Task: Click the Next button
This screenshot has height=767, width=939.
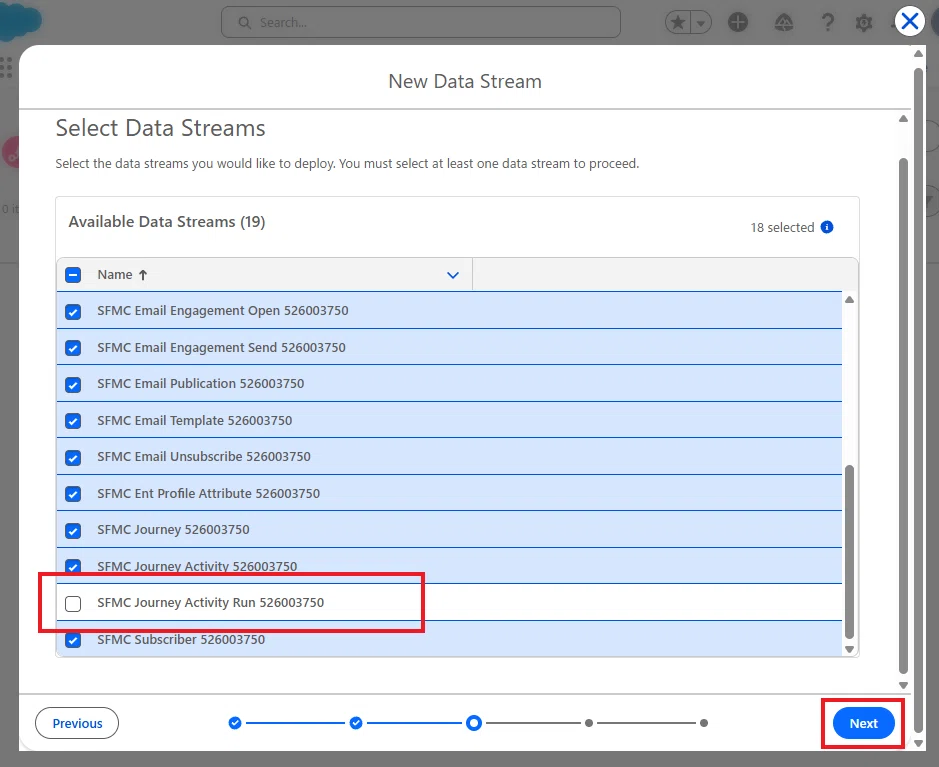Action: (x=864, y=723)
